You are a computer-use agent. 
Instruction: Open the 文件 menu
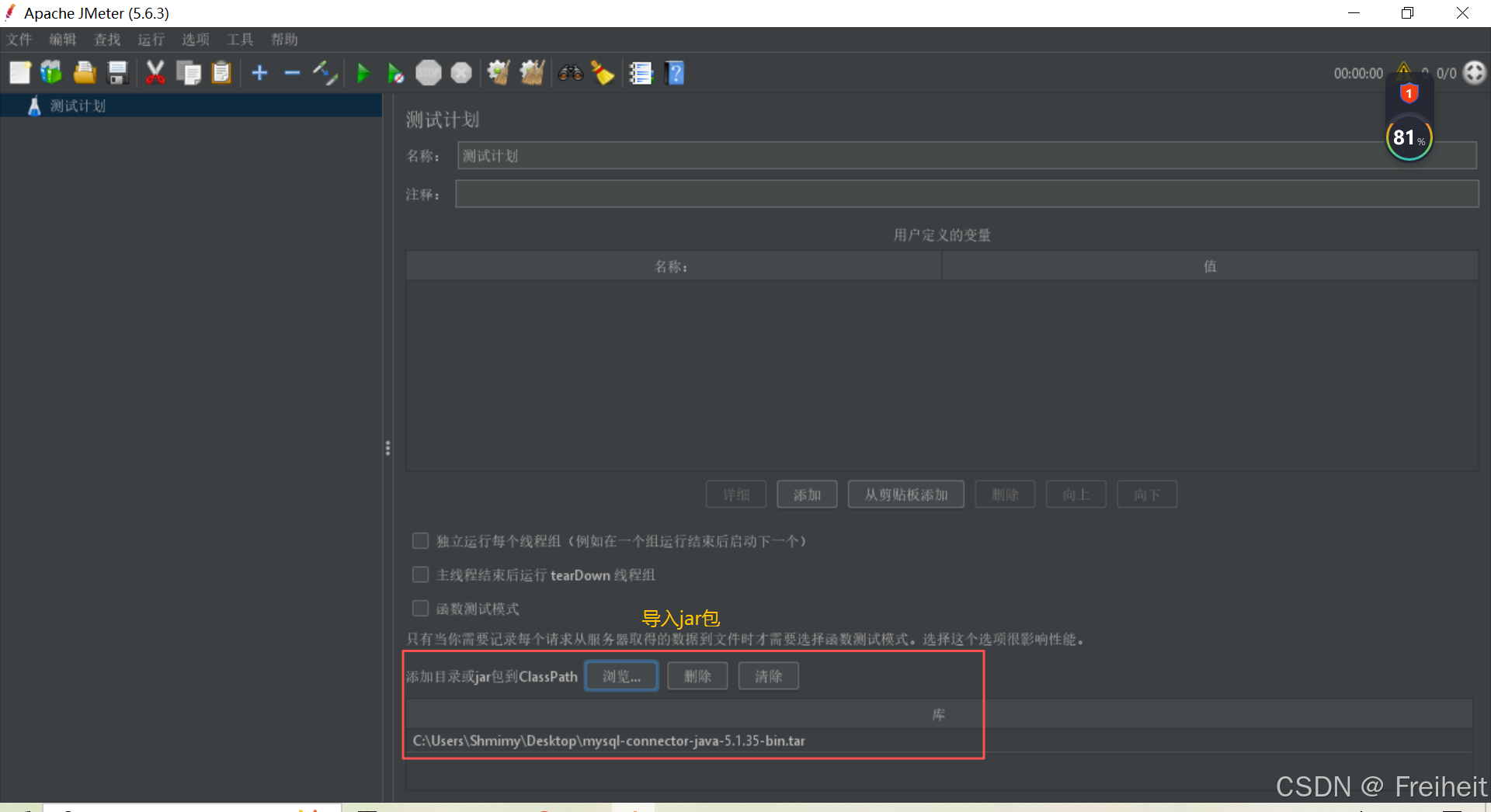coord(19,40)
